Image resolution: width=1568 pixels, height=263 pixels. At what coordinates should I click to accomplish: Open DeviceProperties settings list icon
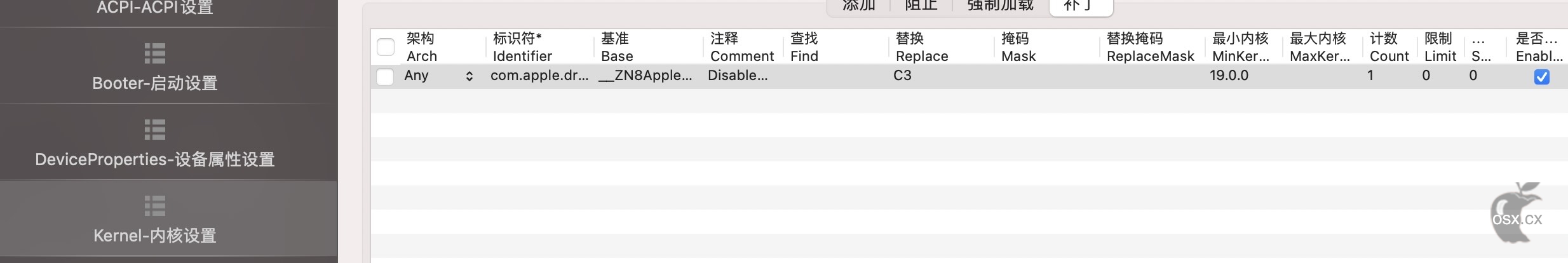tap(155, 130)
